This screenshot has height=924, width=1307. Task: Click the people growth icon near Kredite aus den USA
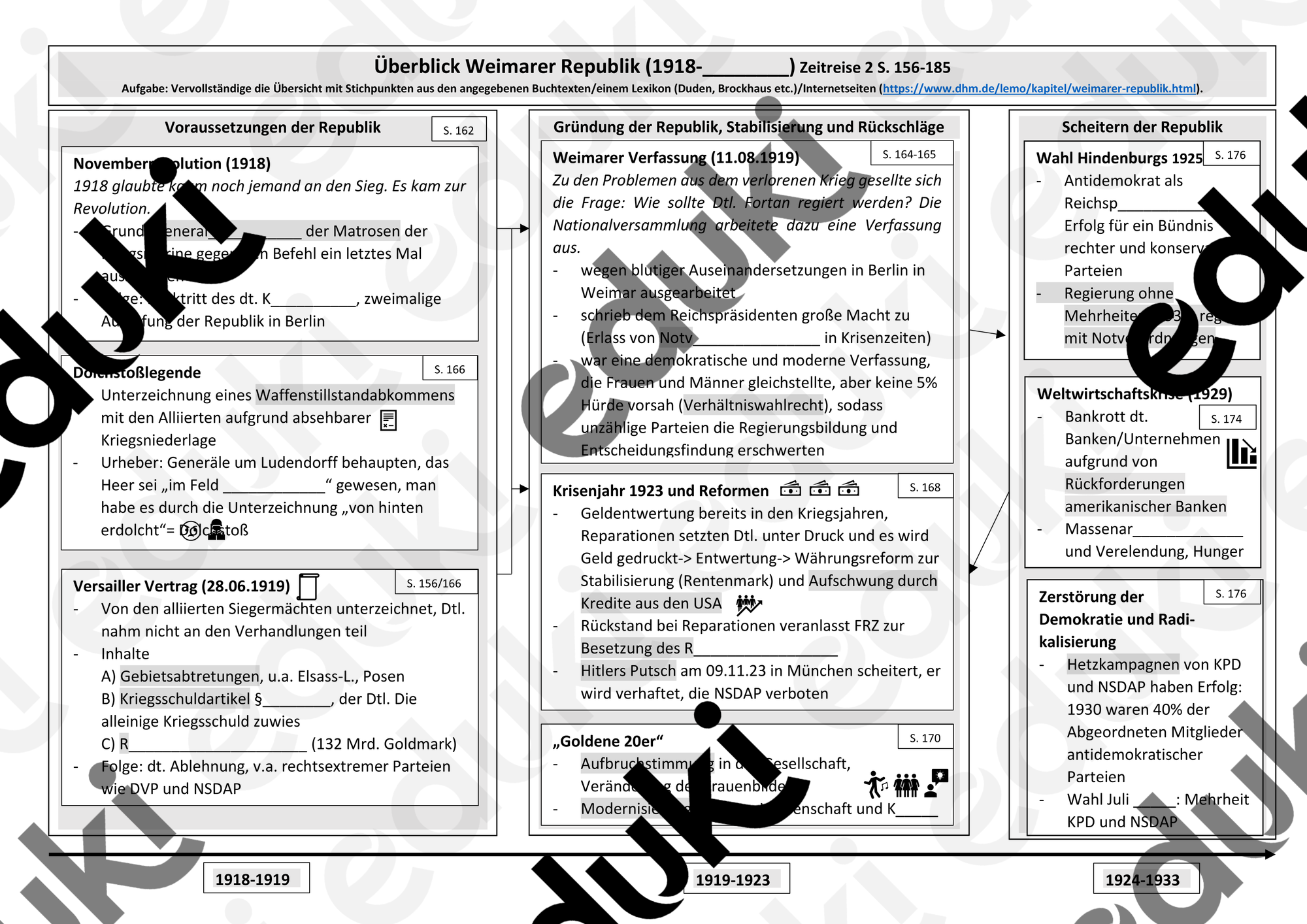pos(749,604)
